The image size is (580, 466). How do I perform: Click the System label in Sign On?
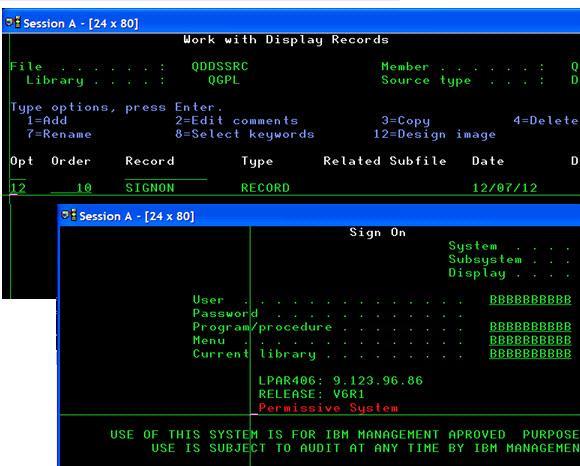(x=473, y=246)
